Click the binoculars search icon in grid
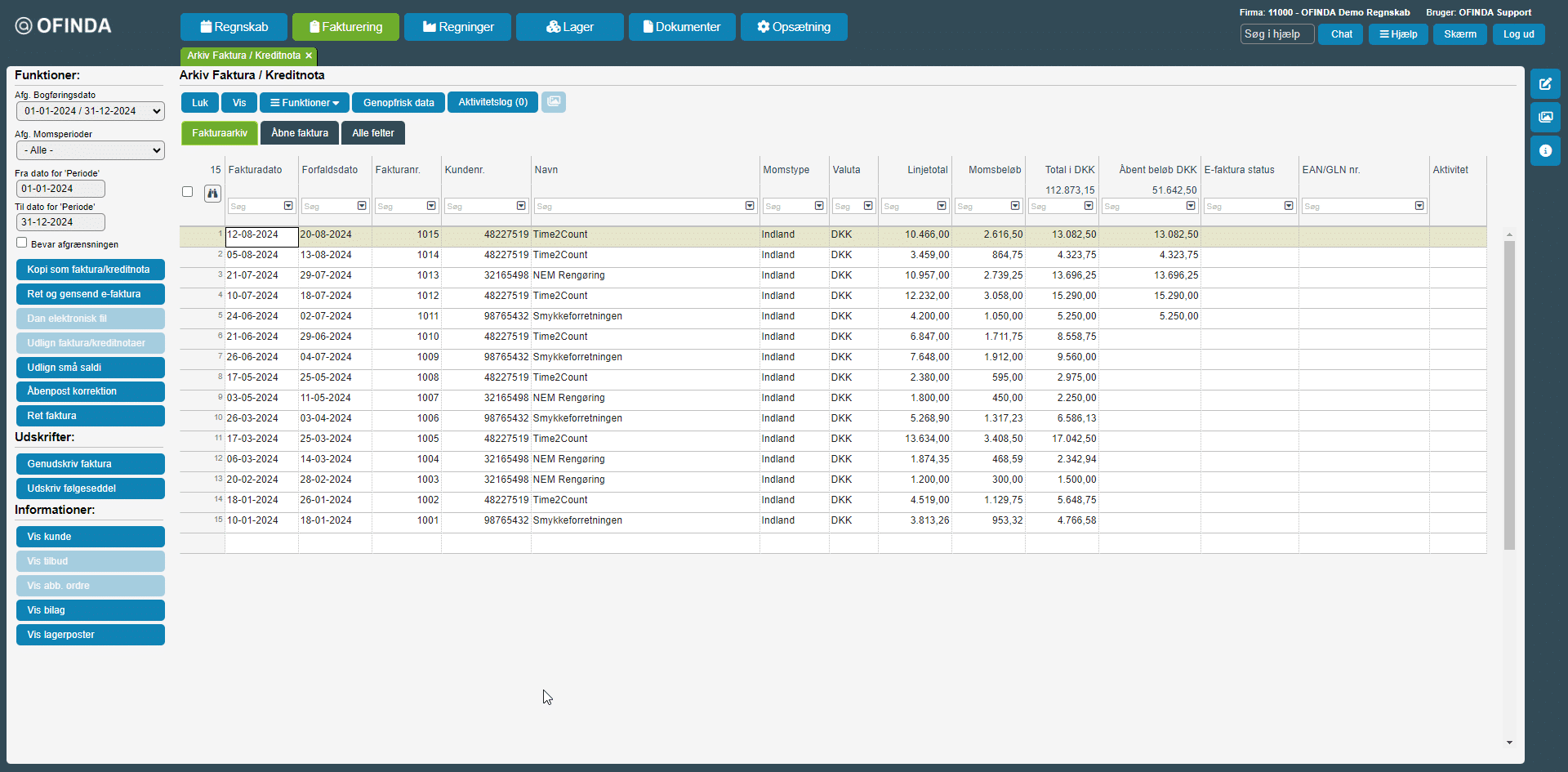The image size is (1568, 772). tap(212, 194)
